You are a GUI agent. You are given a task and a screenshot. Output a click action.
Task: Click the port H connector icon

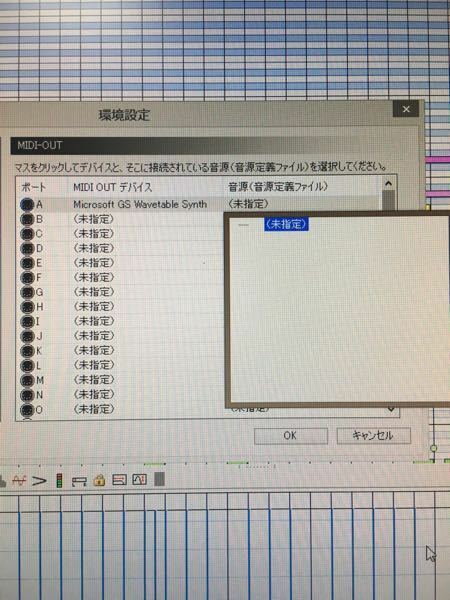click(x=27, y=307)
